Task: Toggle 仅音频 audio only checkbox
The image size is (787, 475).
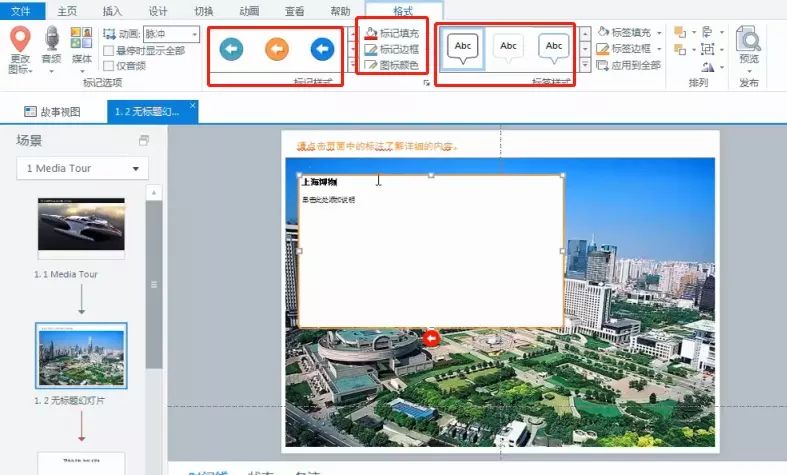Action: coord(108,65)
